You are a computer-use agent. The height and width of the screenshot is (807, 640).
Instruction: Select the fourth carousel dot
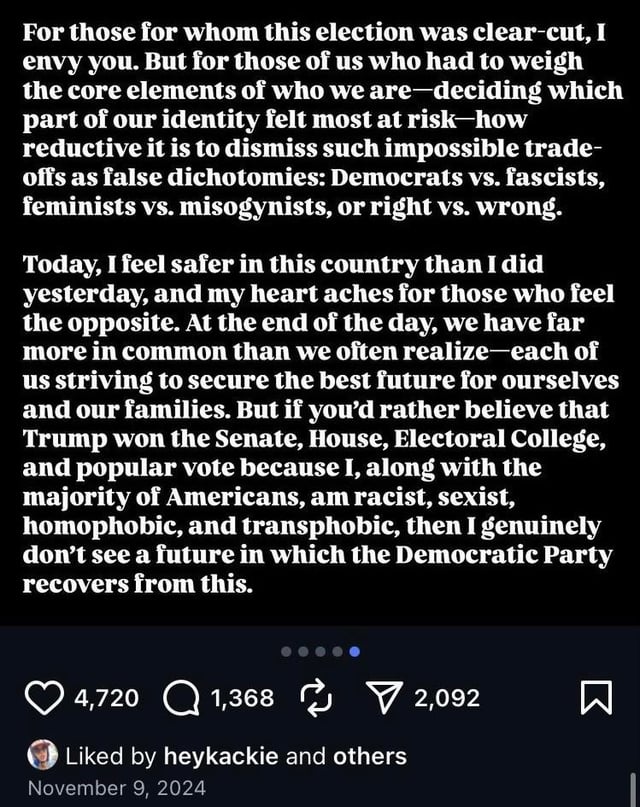coord(337,651)
